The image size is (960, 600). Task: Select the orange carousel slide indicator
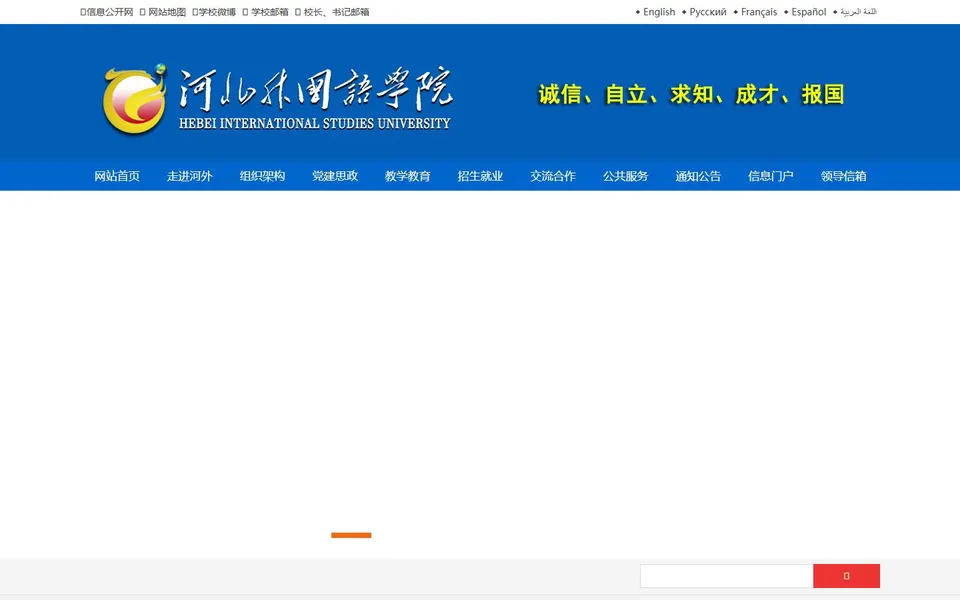click(x=351, y=535)
